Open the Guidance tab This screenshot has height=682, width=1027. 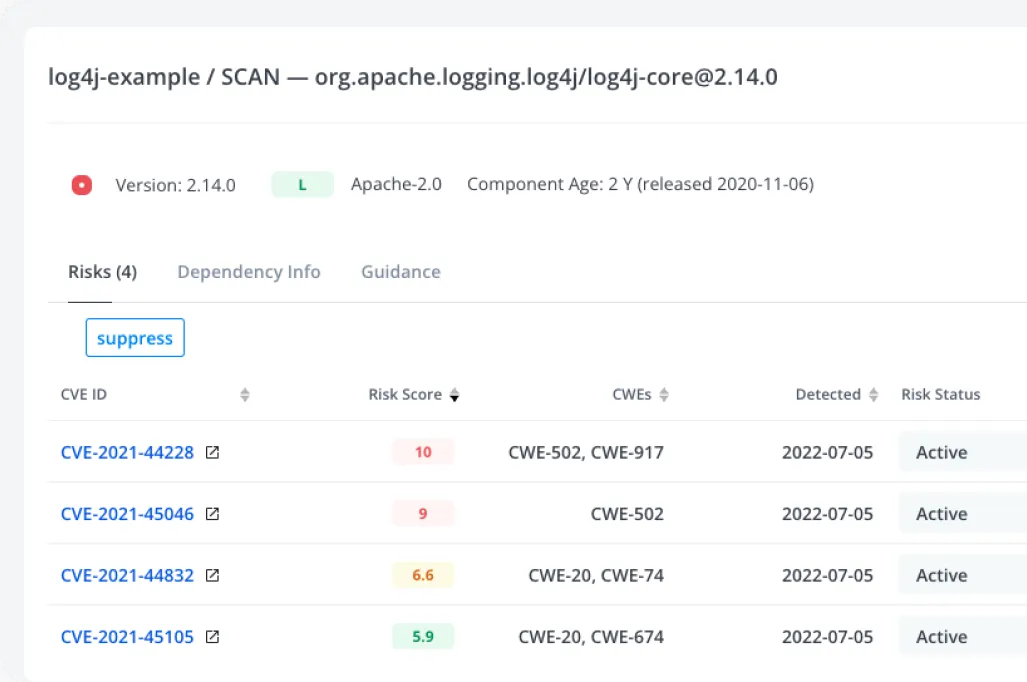click(400, 271)
